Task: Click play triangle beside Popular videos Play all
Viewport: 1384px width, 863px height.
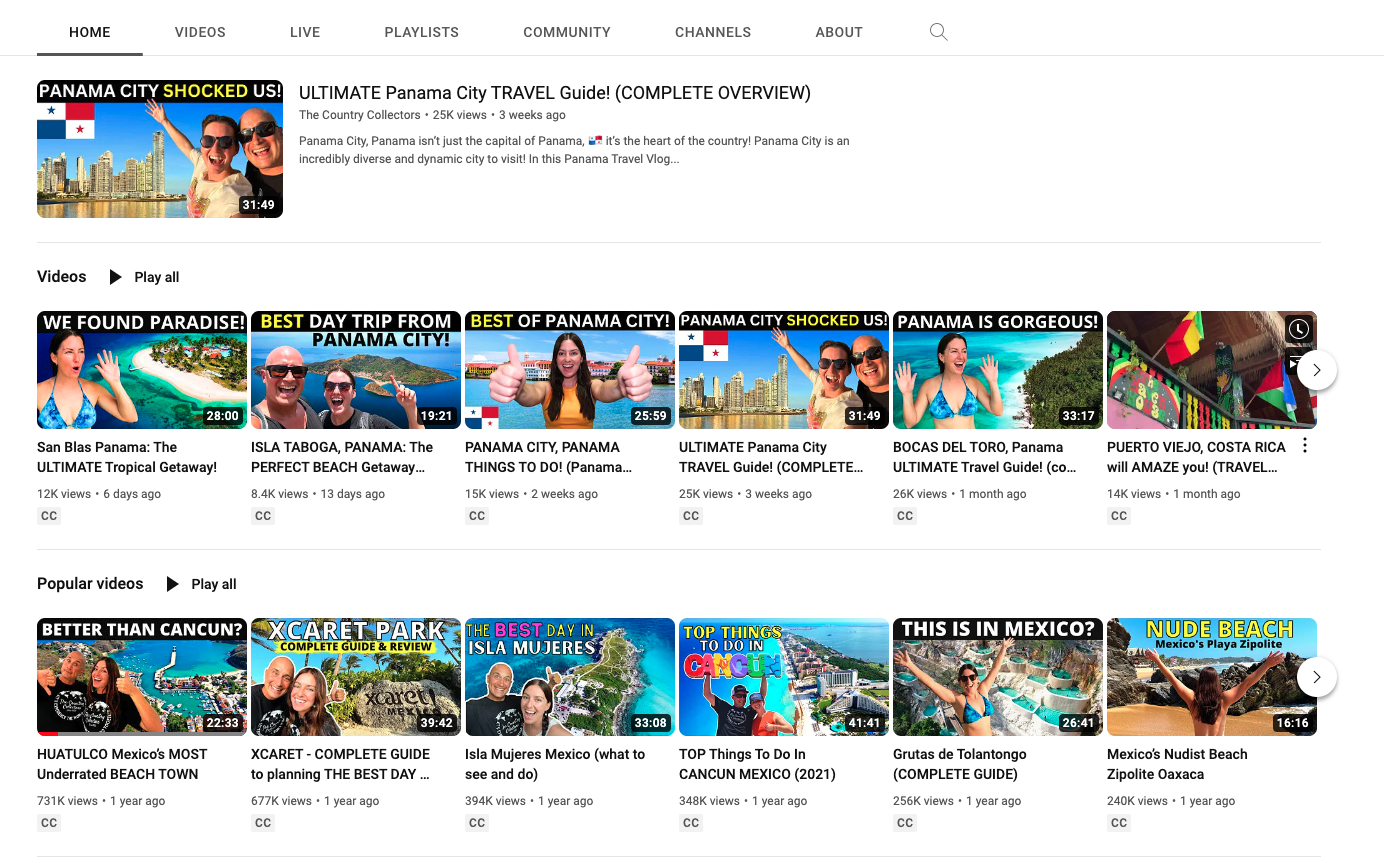Action: (x=173, y=584)
